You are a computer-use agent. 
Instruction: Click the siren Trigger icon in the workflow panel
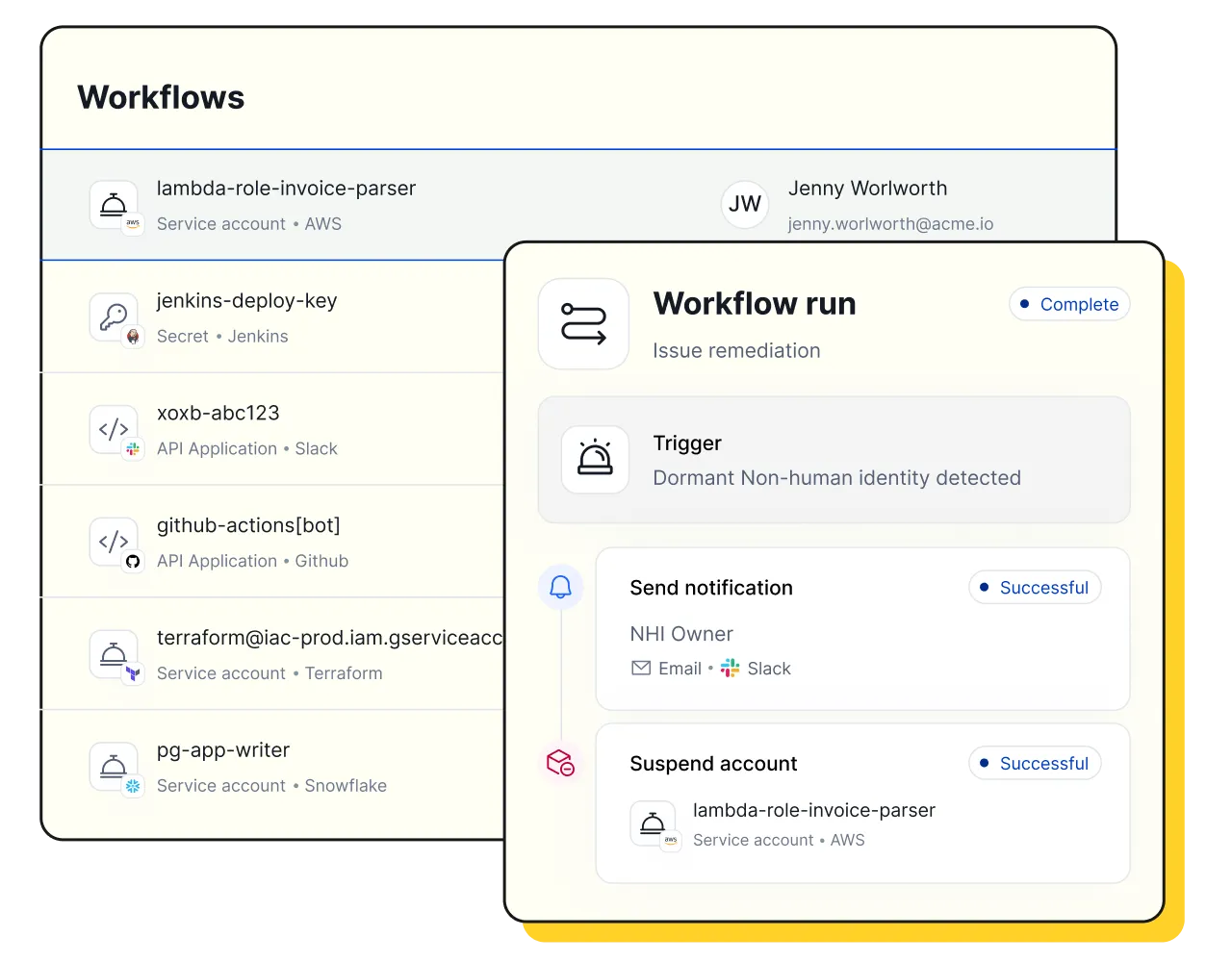594,459
